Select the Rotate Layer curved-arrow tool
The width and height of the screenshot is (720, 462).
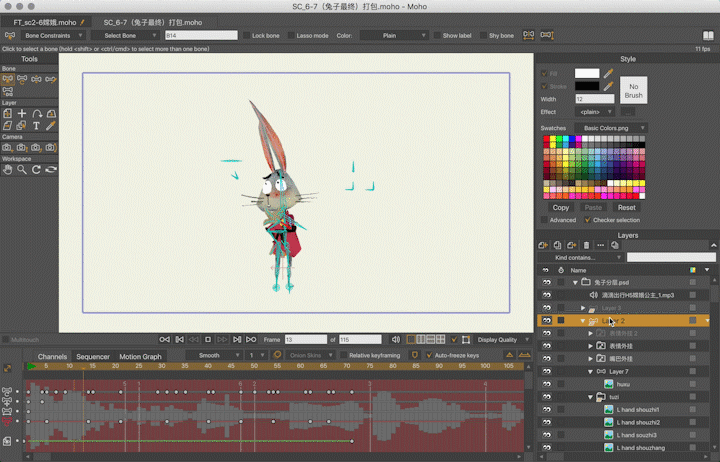pyautogui.click(x=36, y=113)
